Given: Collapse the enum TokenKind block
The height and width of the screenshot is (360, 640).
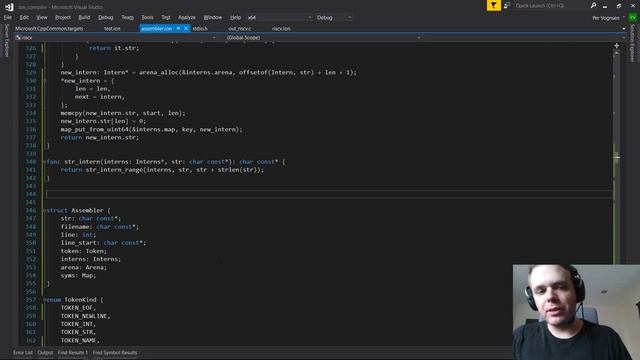Looking at the screenshot, I should [x=44, y=300].
